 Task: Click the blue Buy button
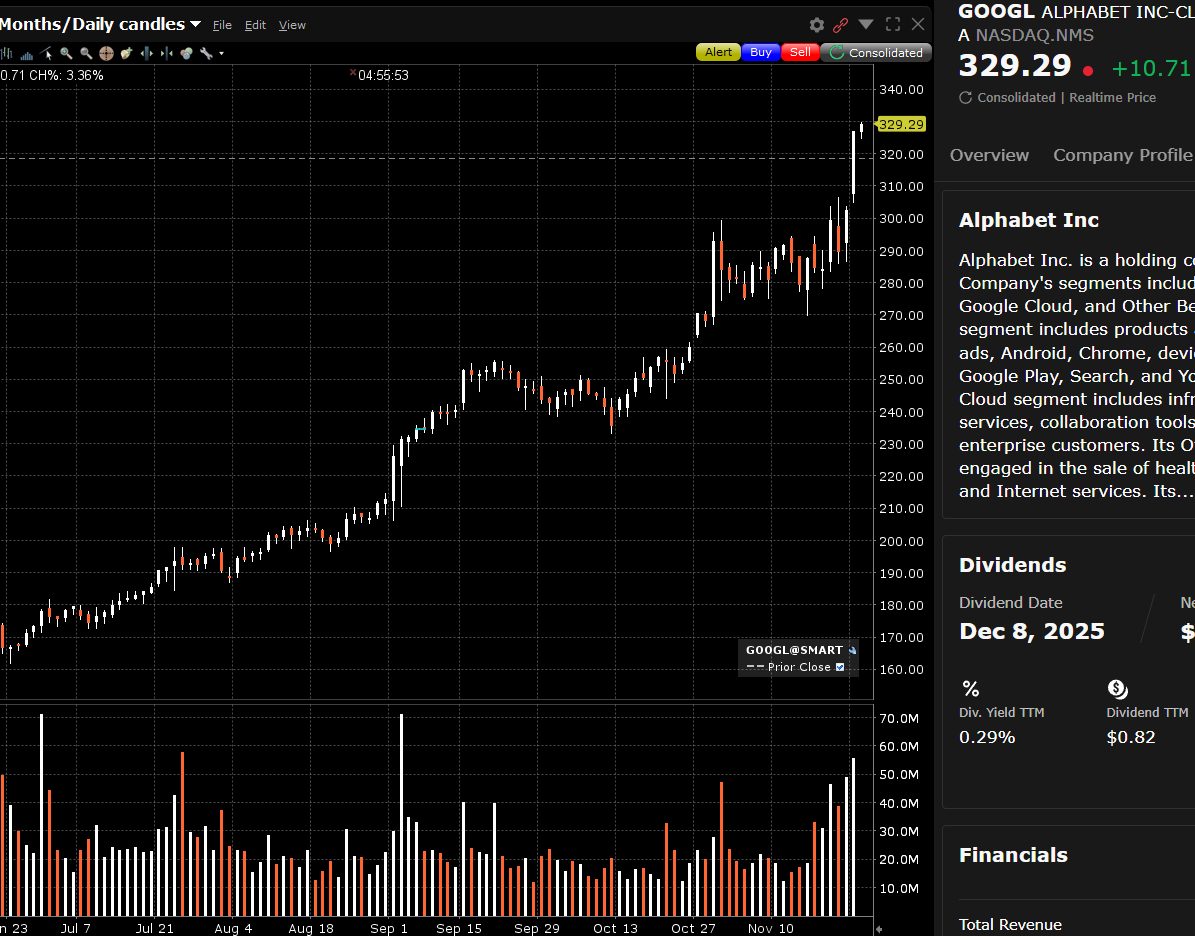coord(761,52)
